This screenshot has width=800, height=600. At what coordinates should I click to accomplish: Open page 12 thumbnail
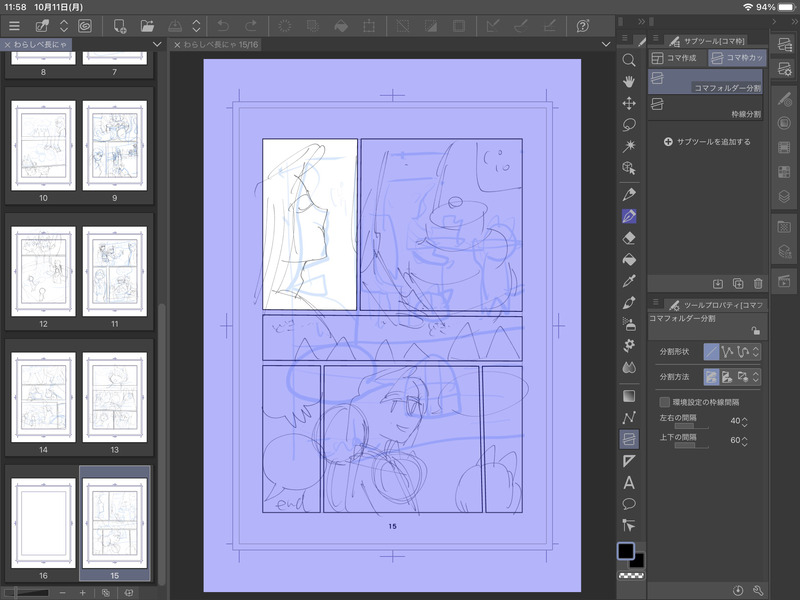[43, 271]
